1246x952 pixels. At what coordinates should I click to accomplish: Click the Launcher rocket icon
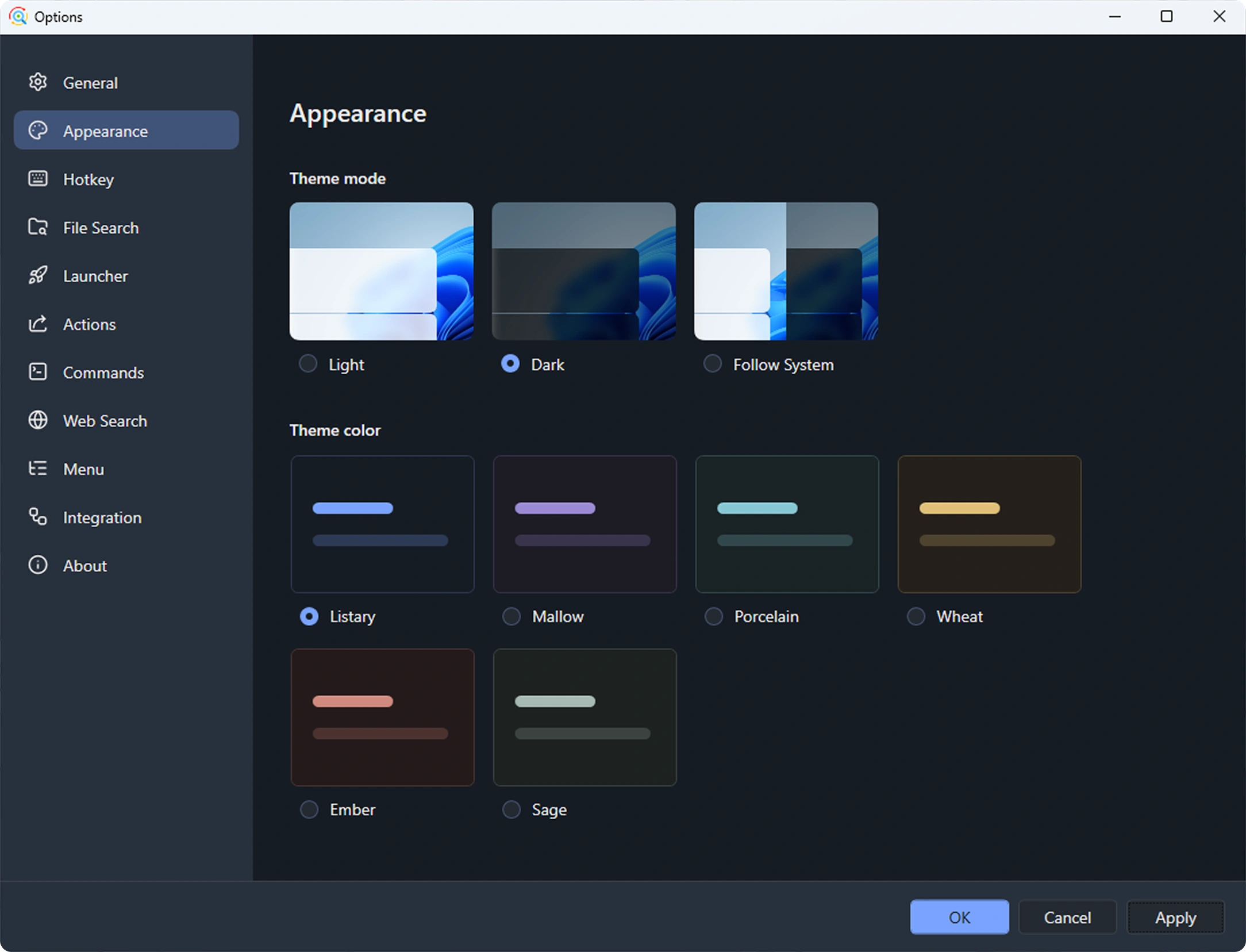pyautogui.click(x=38, y=275)
